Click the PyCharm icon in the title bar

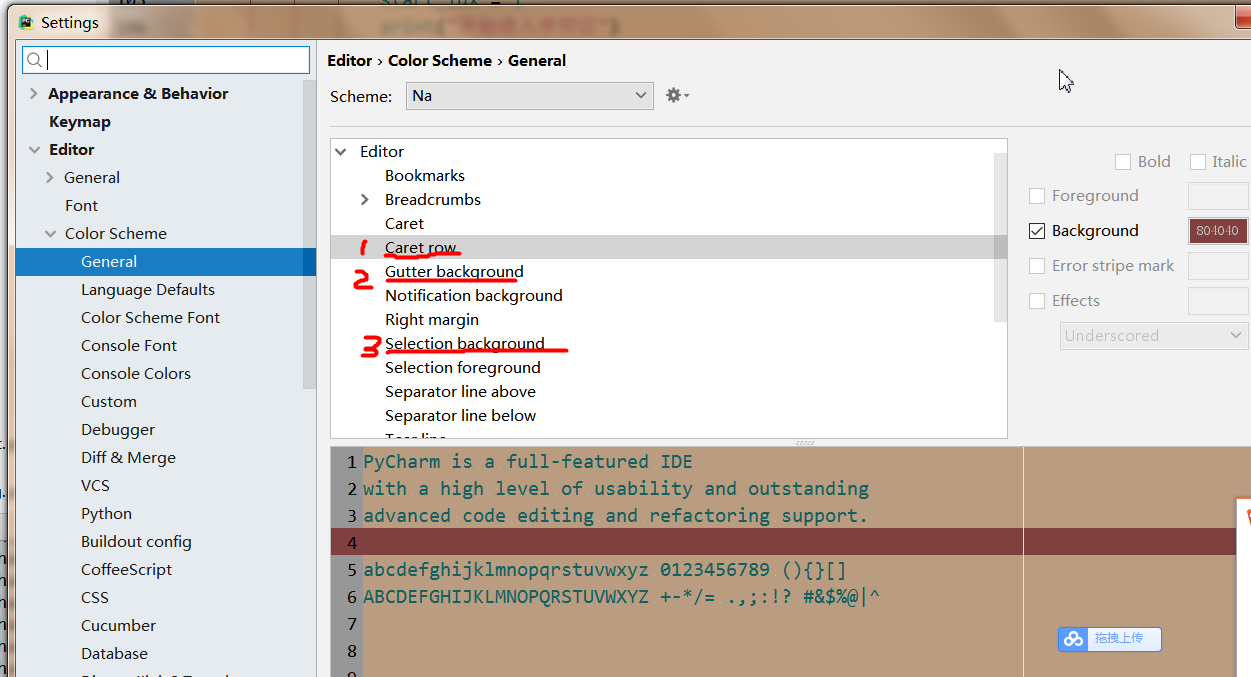[26, 22]
